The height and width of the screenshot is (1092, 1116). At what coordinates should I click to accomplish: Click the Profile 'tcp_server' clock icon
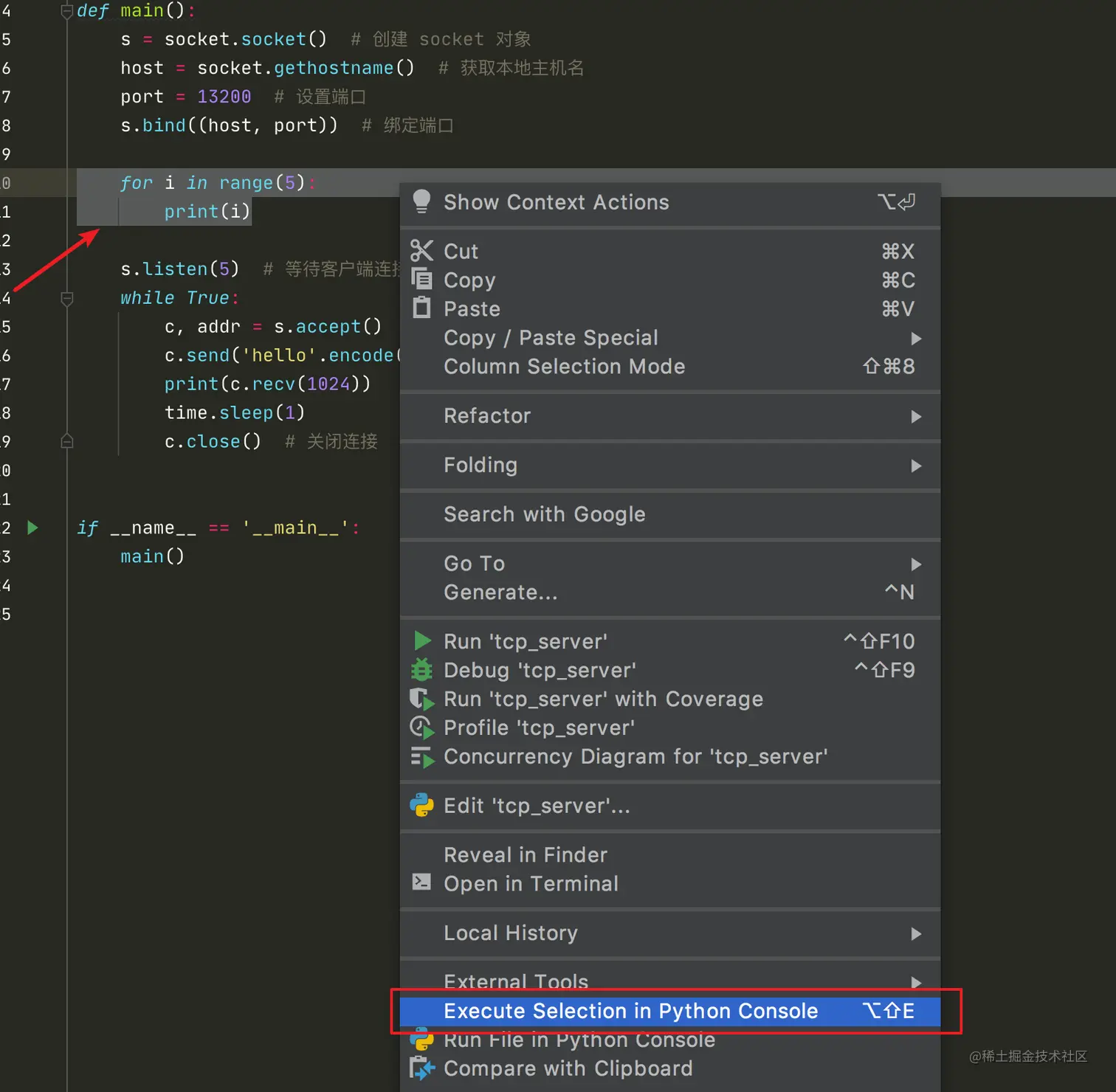tap(421, 728)
